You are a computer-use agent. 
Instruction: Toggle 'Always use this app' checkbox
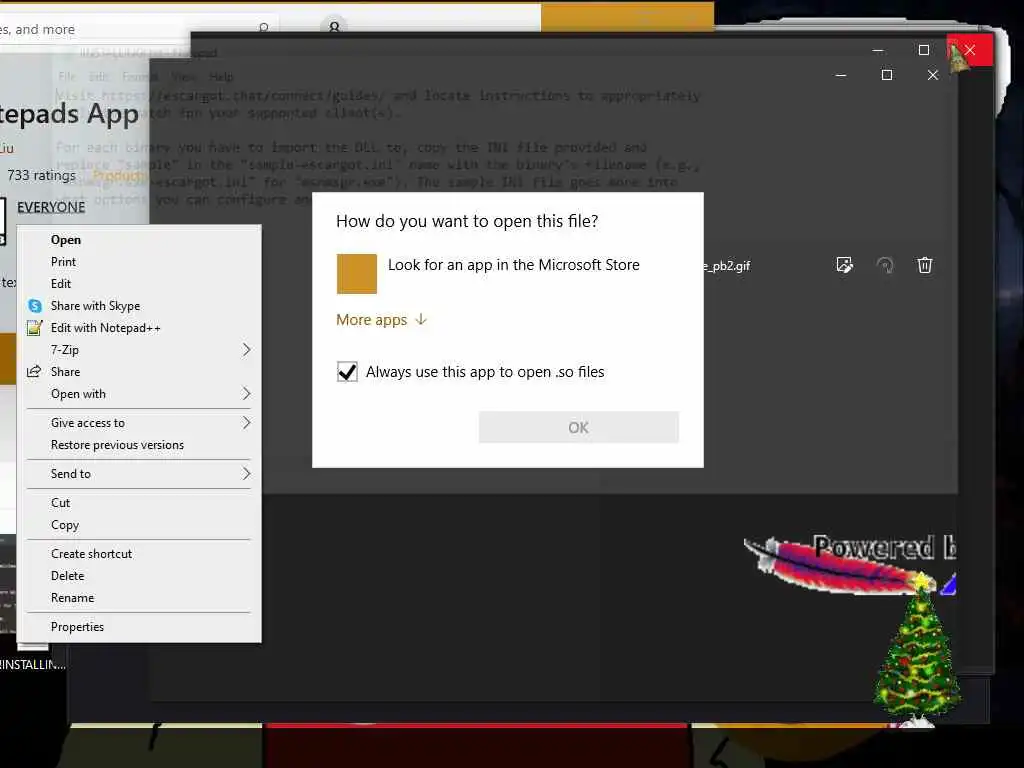tap(347, 372)
